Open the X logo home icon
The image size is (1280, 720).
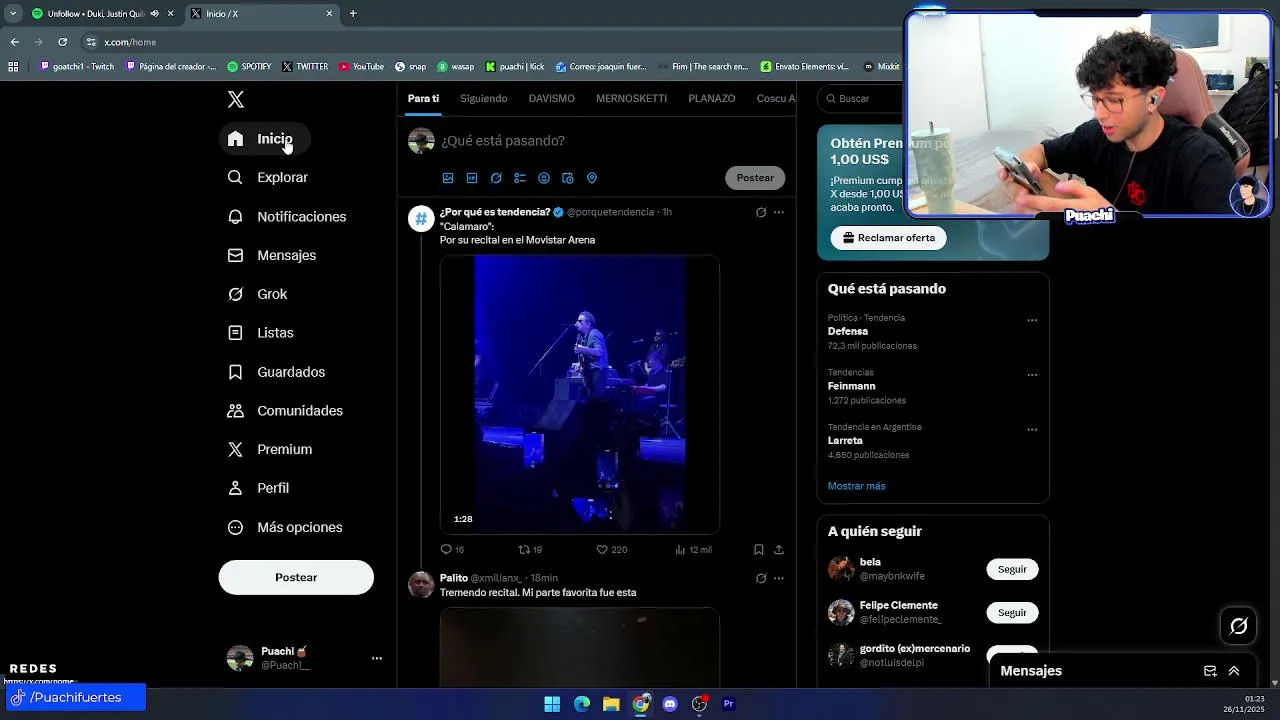click(236, 99)
